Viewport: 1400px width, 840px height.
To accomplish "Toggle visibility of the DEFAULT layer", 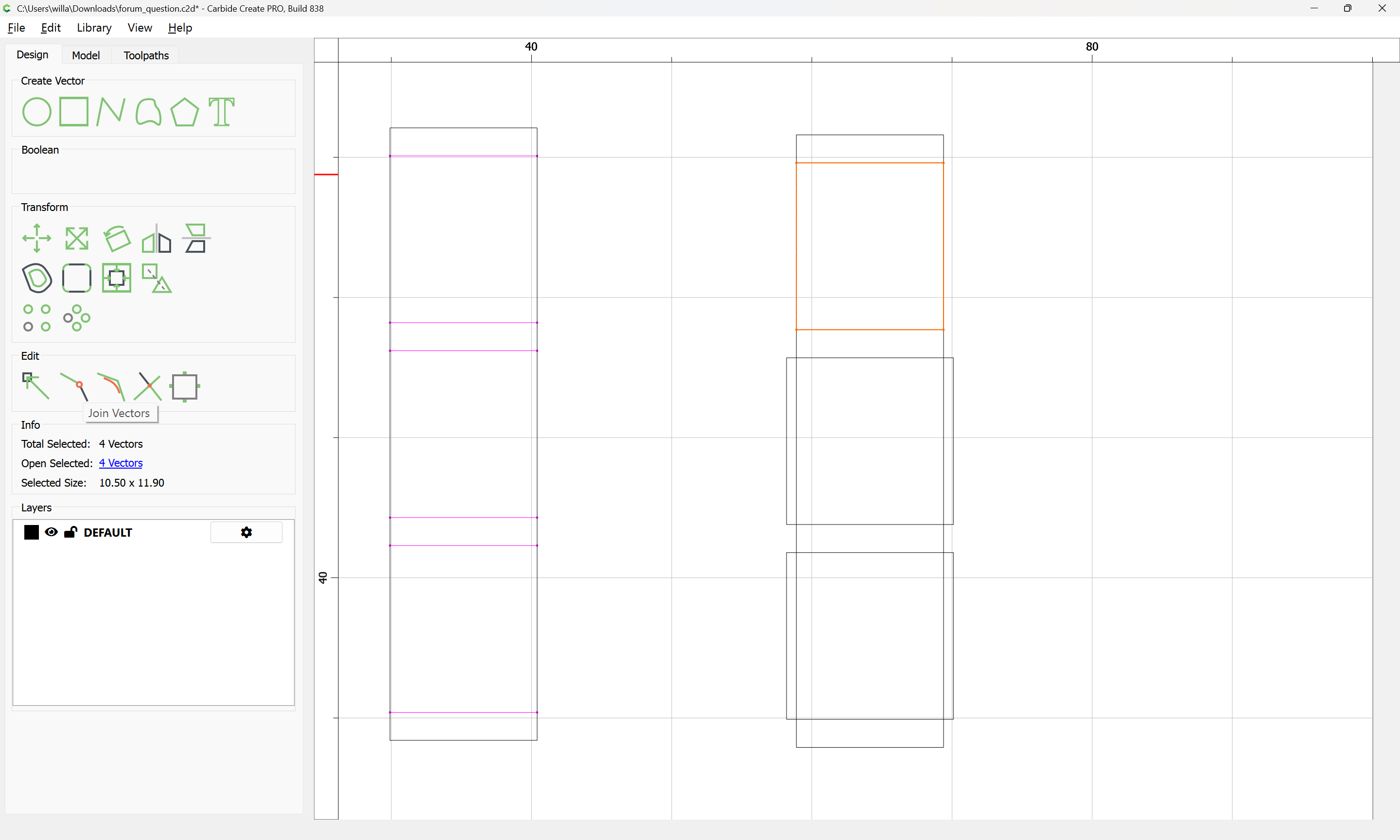I will coord(51,532).
